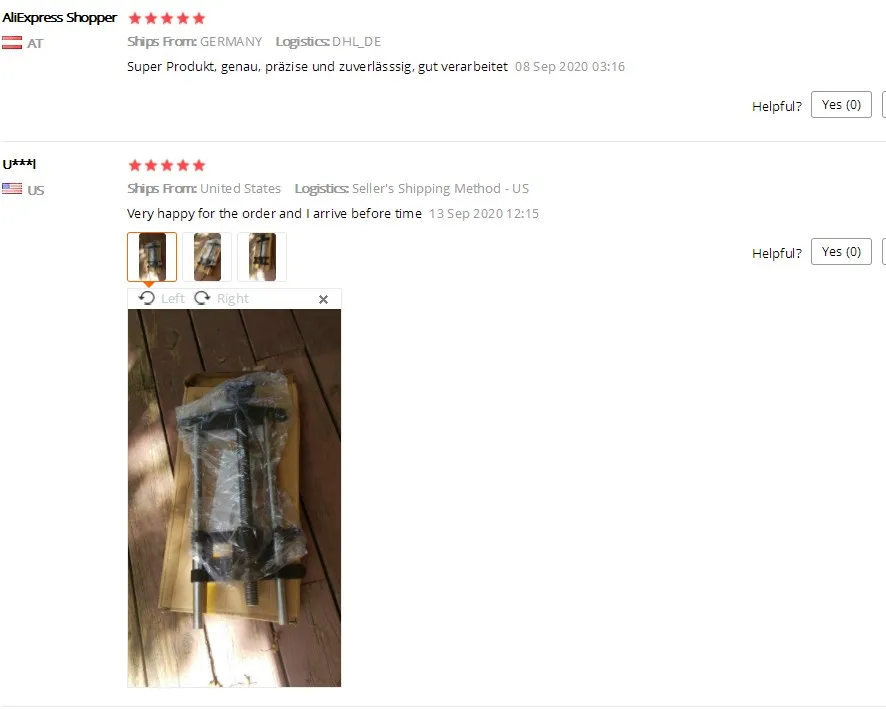
Task: Open the second review photo thumbnail
Action: pos(207,257)
